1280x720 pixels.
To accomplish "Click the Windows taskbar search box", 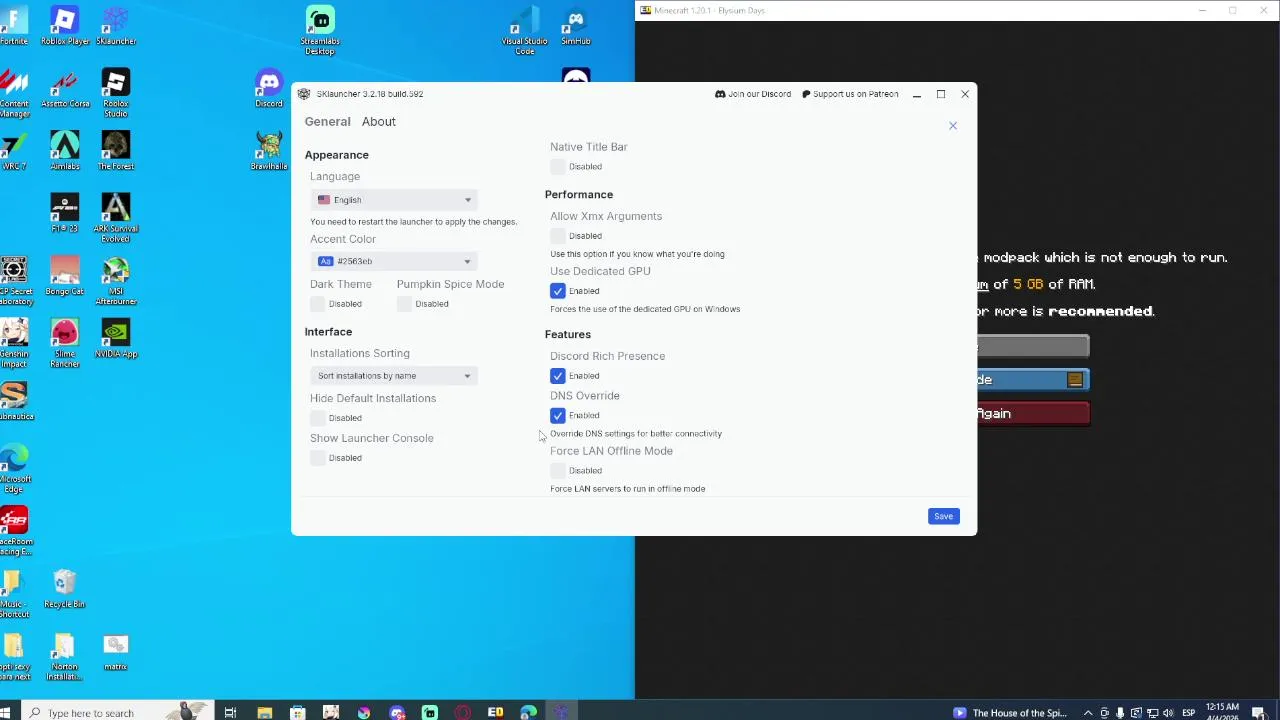I will [x=117, y=712].
